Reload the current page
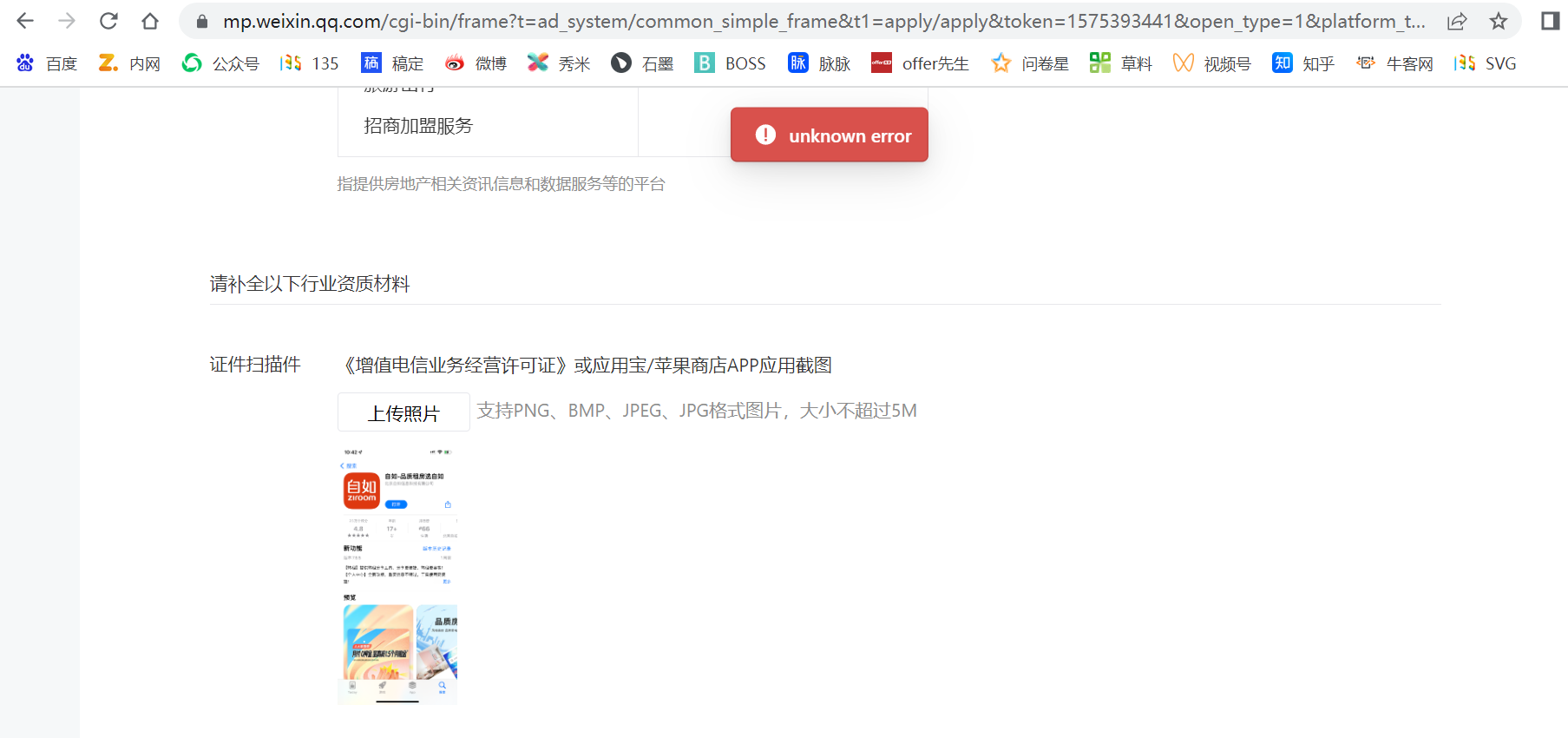1568x738 pixels. point(108,21)
